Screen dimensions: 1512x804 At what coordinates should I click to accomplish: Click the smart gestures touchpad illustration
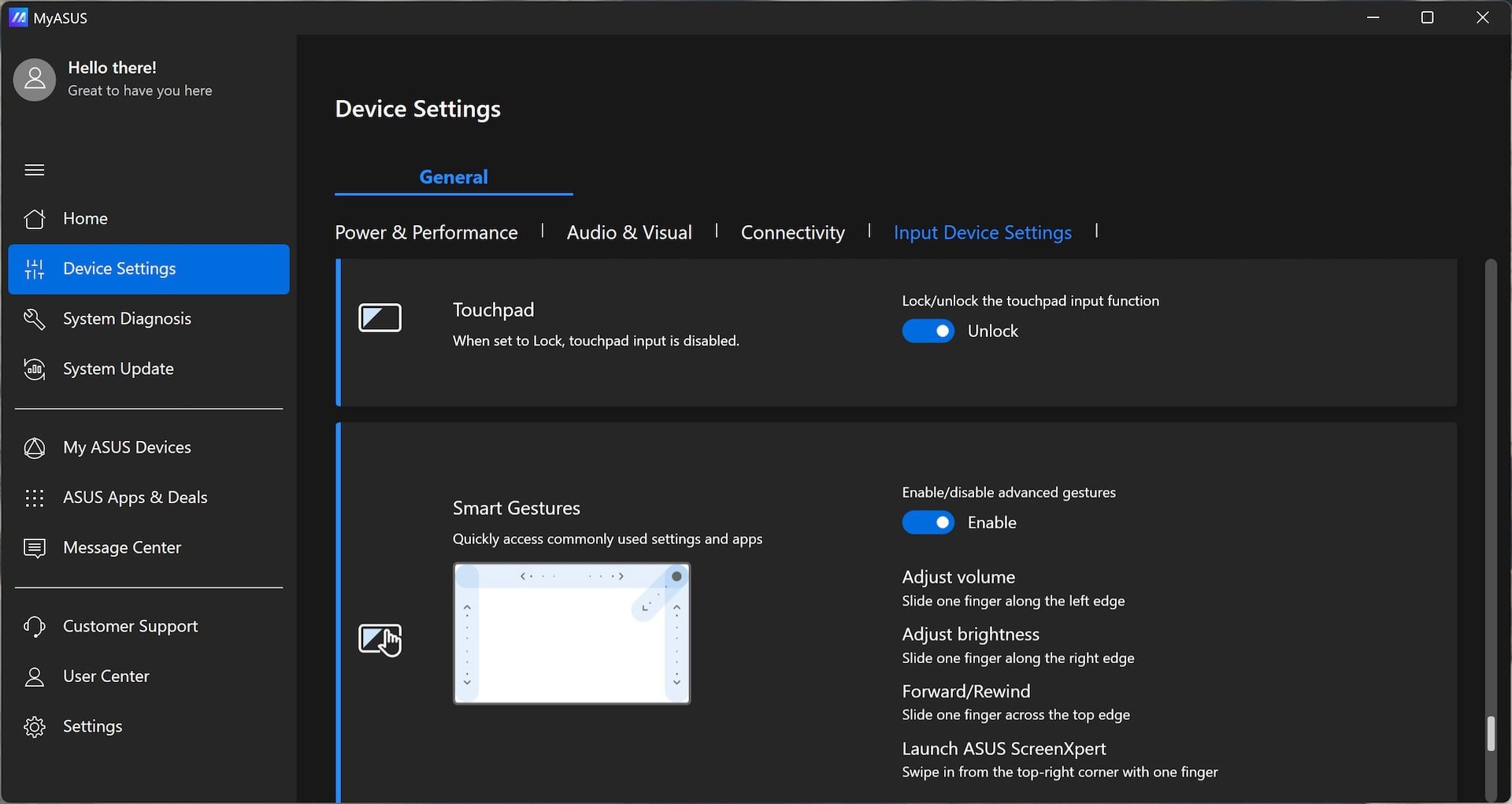[572, 633]
